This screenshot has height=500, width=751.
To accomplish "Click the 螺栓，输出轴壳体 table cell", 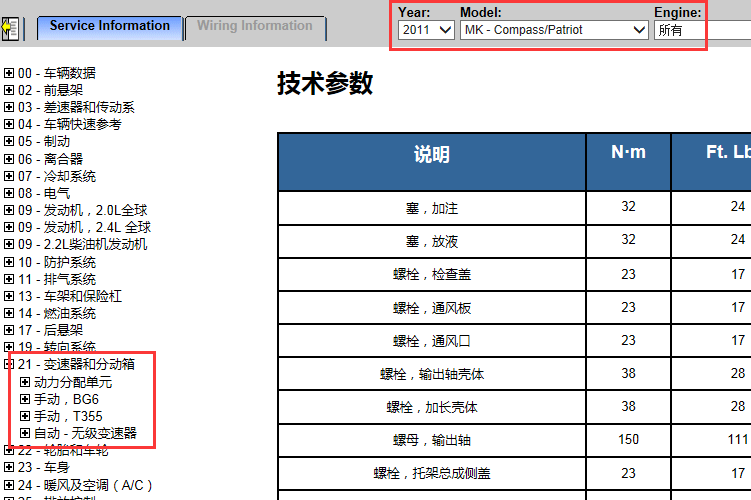I will 432,374.
